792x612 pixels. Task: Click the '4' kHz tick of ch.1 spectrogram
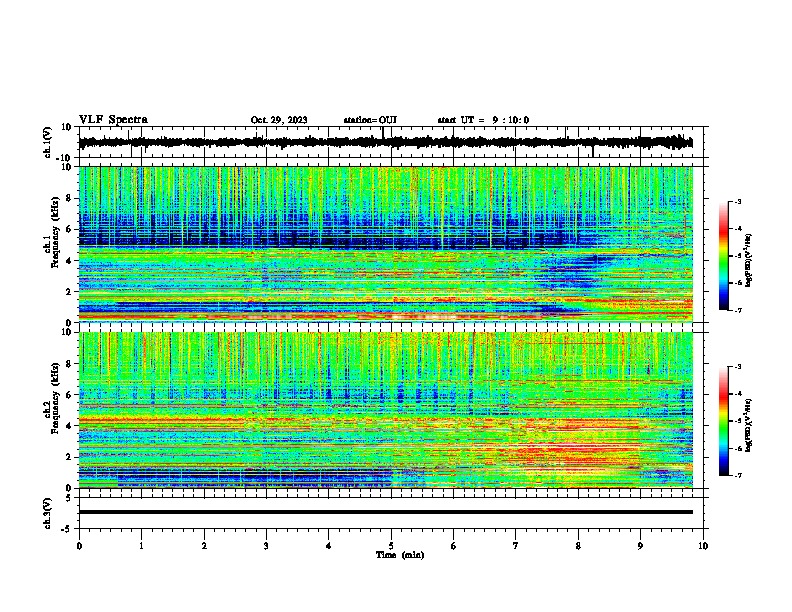tap(70, 261)
